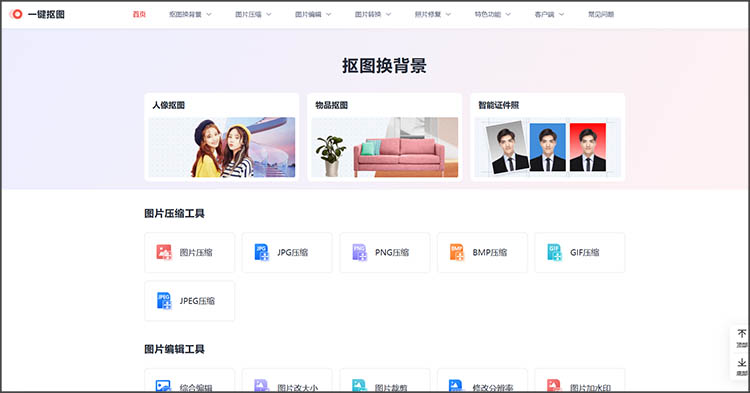This screenshot has height=393, width=750.
Task: Open the 物品抠图 sofa sample image
Action: [x=385, y=147]
